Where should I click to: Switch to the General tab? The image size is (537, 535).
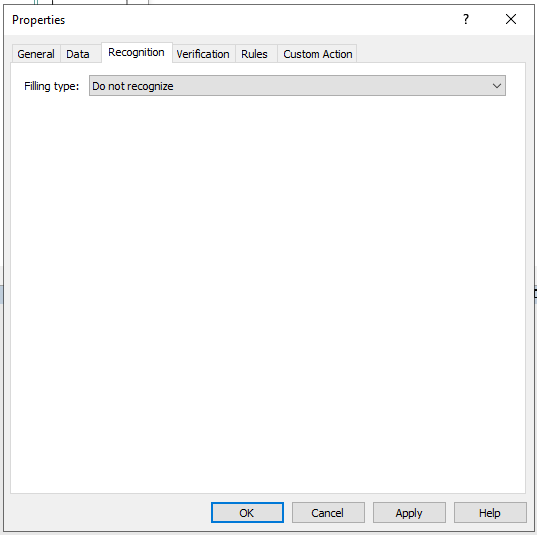point(36,54)
